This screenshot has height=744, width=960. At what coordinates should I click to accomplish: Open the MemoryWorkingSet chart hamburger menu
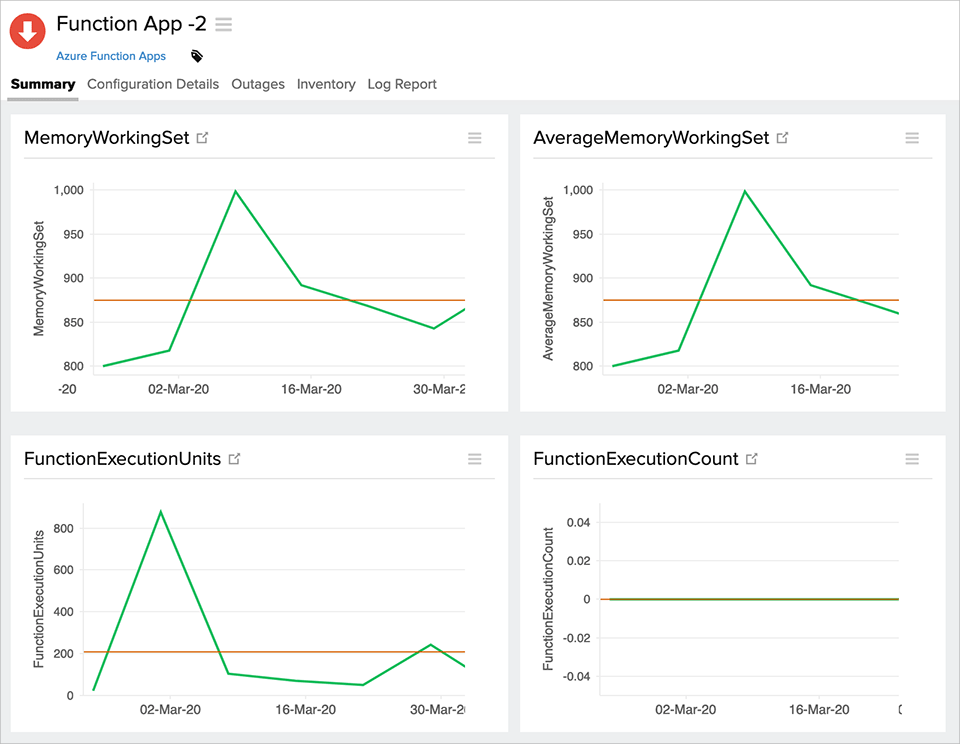click(x=475, y=138)
